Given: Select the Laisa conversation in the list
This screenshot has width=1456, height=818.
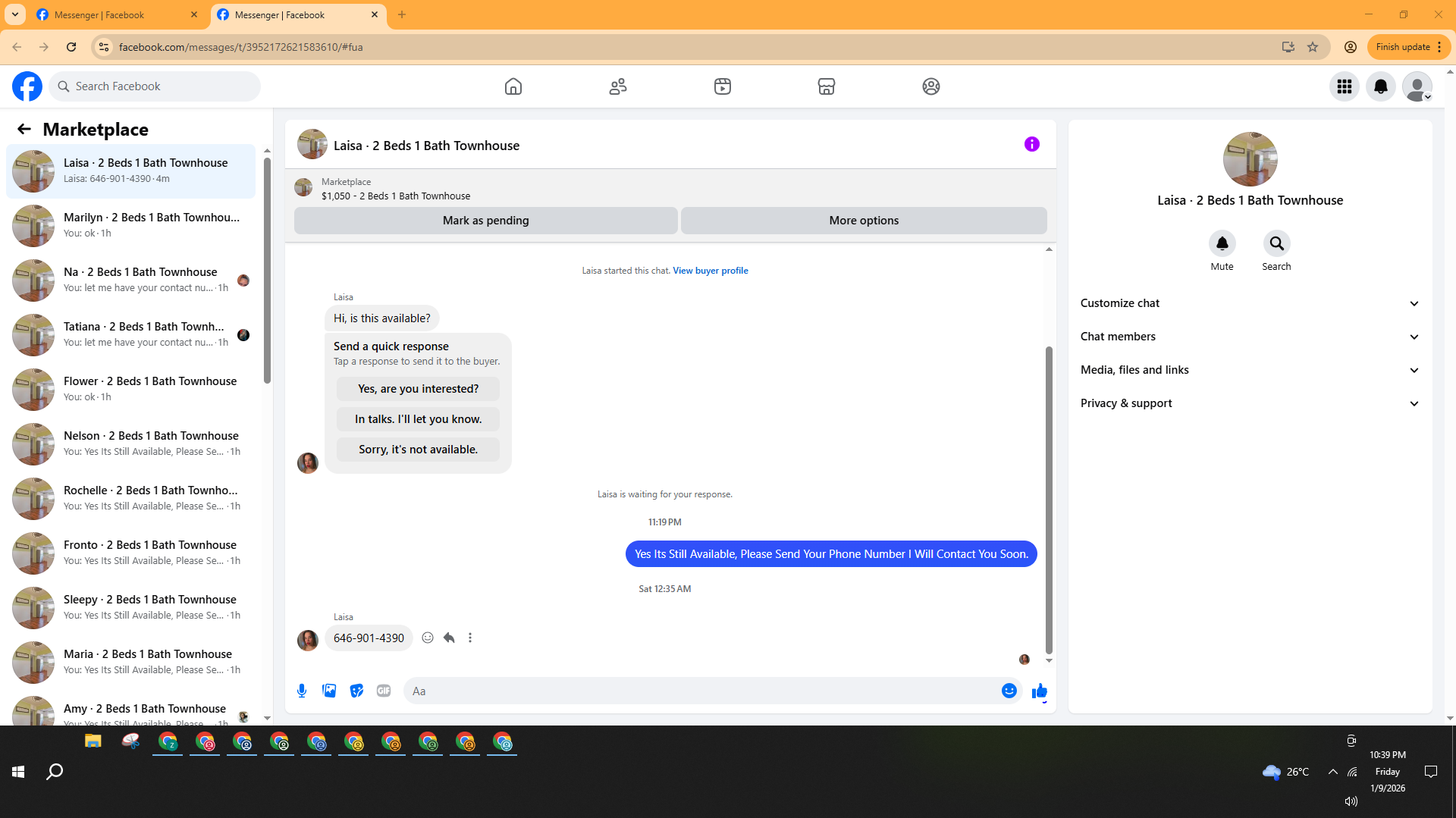Looking at the screenshot, I should pyautogui.click(x=130, y=171).
